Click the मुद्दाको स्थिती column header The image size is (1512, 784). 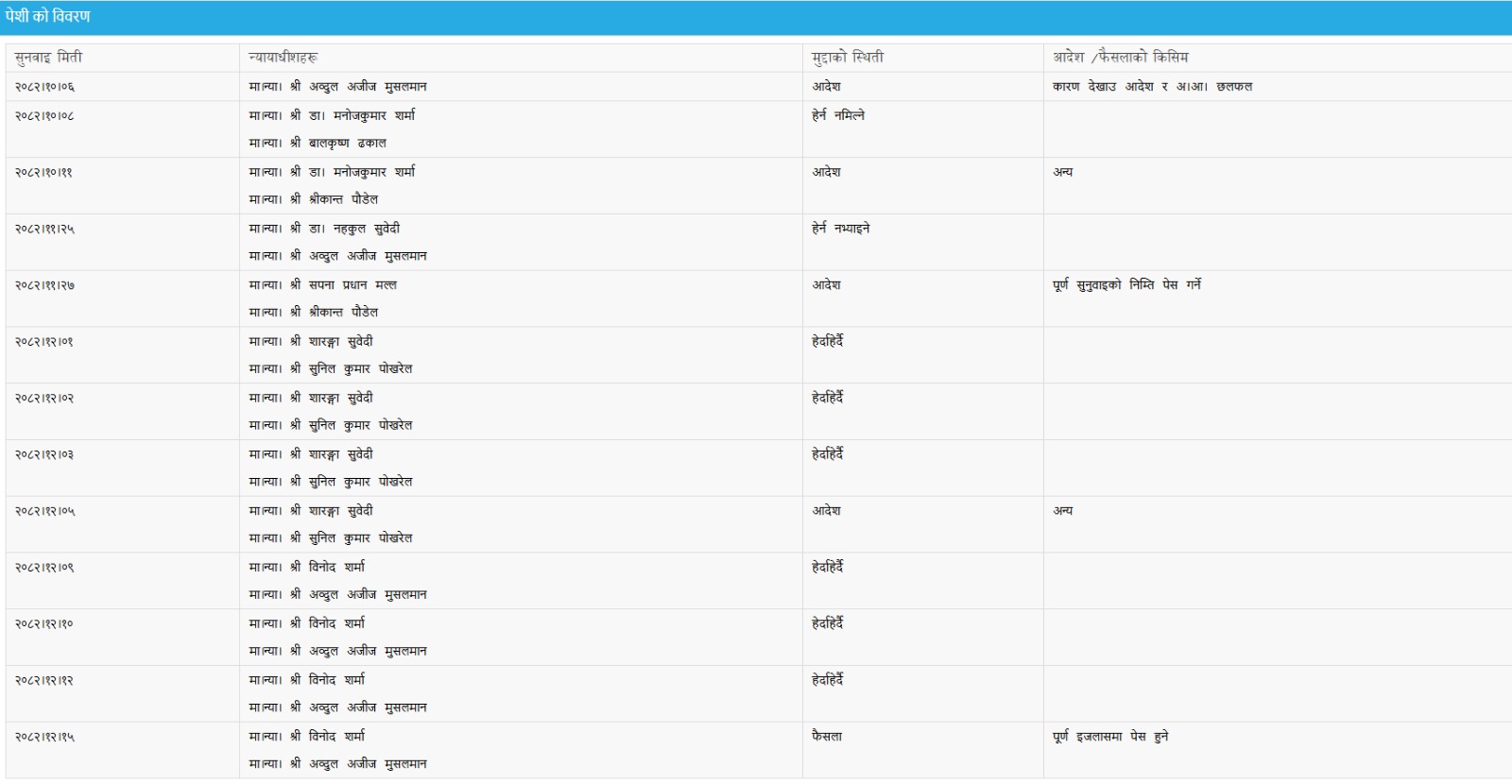click(x=848, y=58)
